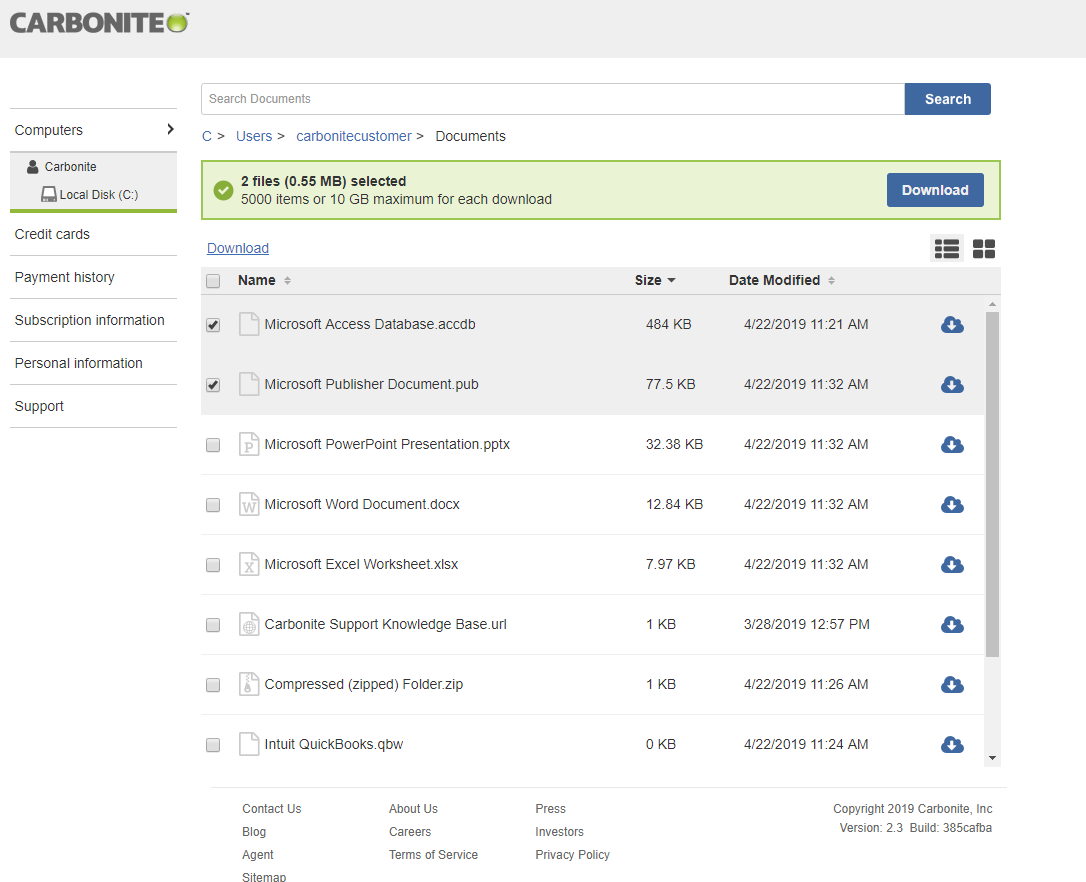Click the Excel worksheet file icon
The height and width of the screenshot is (882, 1086).
coord(249,565)
